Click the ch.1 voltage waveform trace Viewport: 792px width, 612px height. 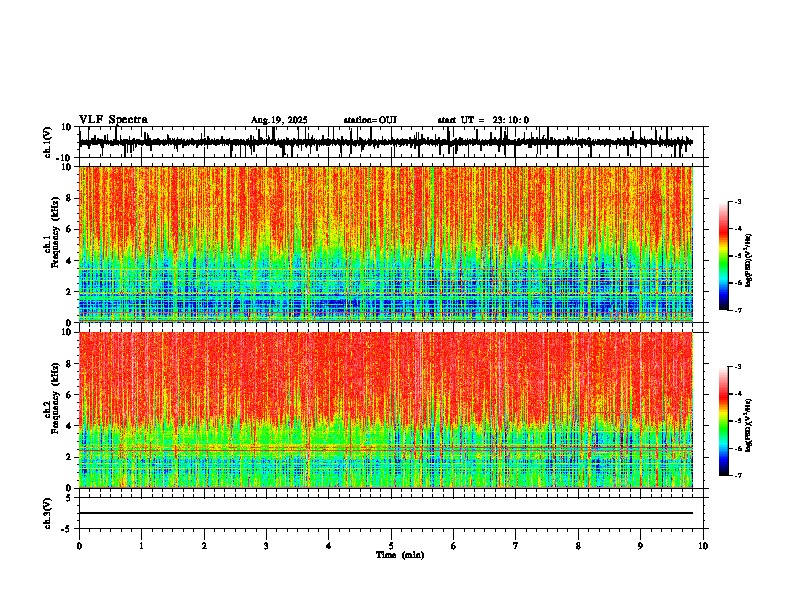pos(385,142)
